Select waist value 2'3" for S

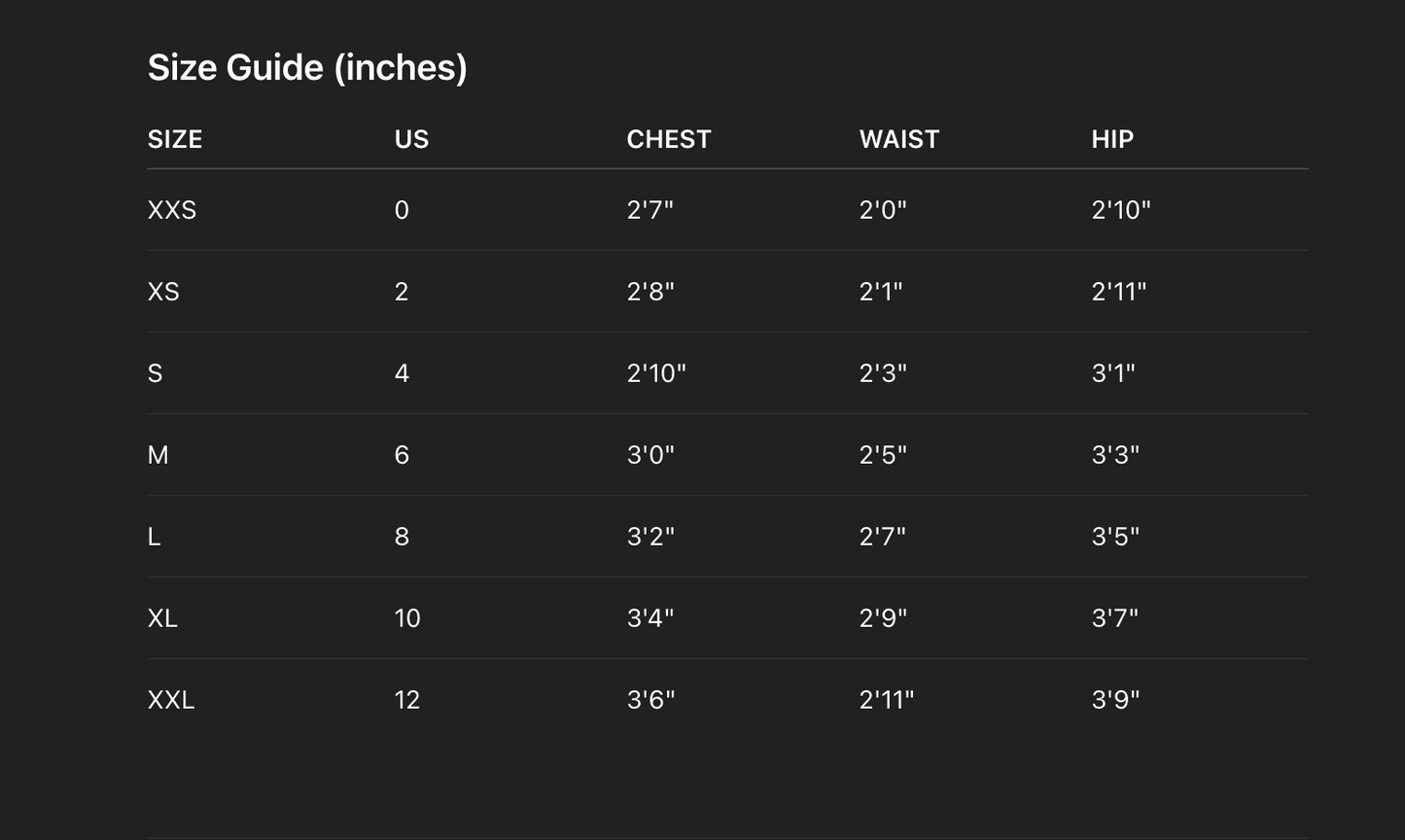tap(883, 373)
